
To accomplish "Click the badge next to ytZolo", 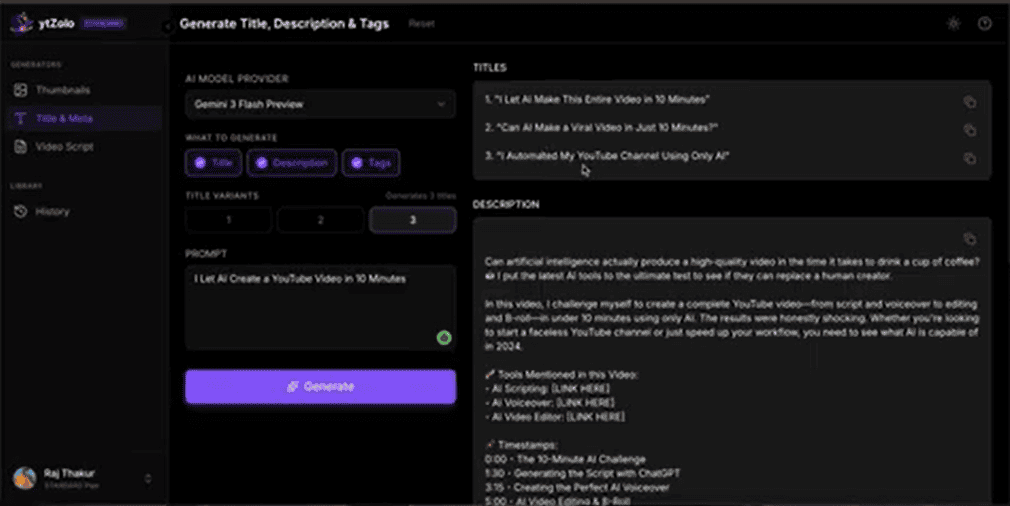I will [x=103, y=24].
